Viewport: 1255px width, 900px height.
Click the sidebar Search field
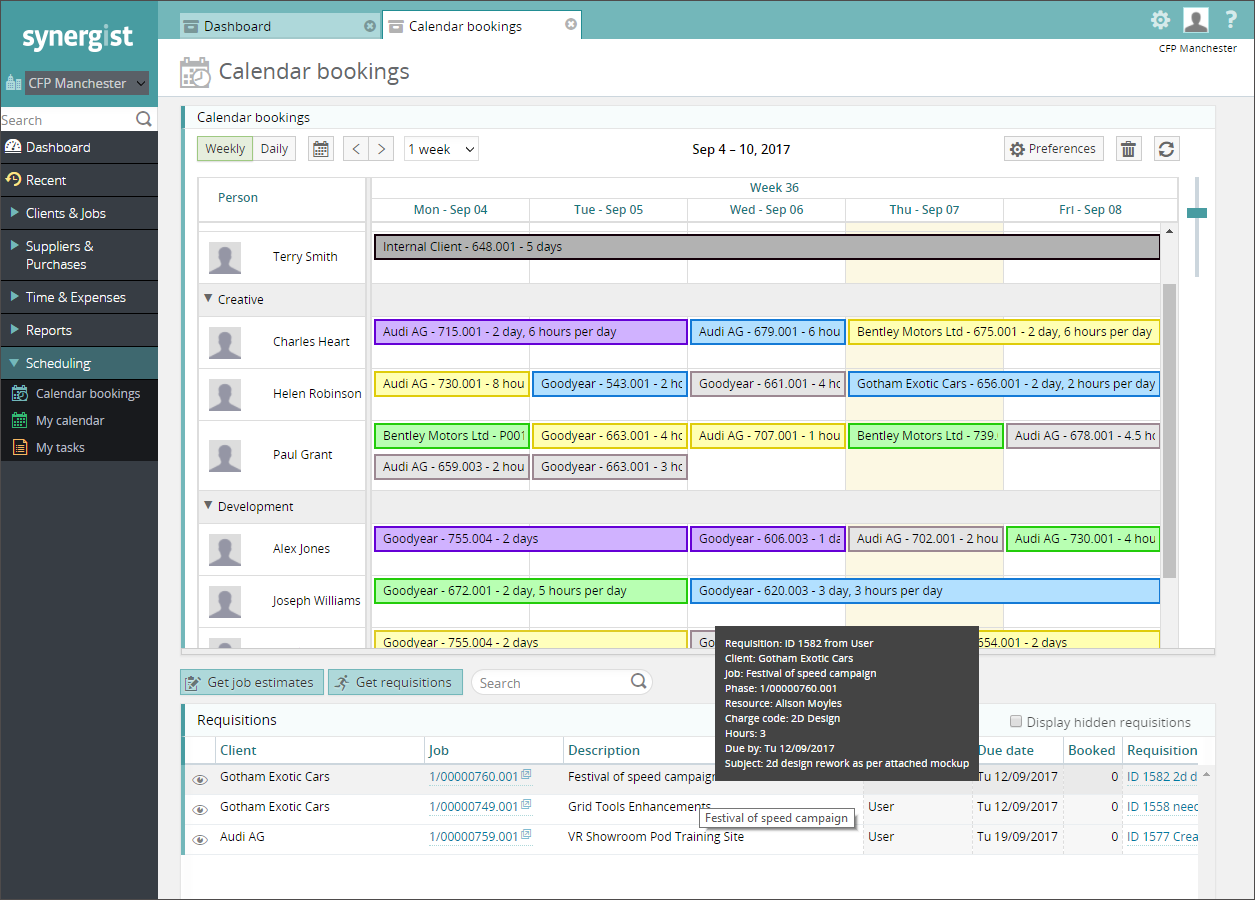tap(67, 120)
